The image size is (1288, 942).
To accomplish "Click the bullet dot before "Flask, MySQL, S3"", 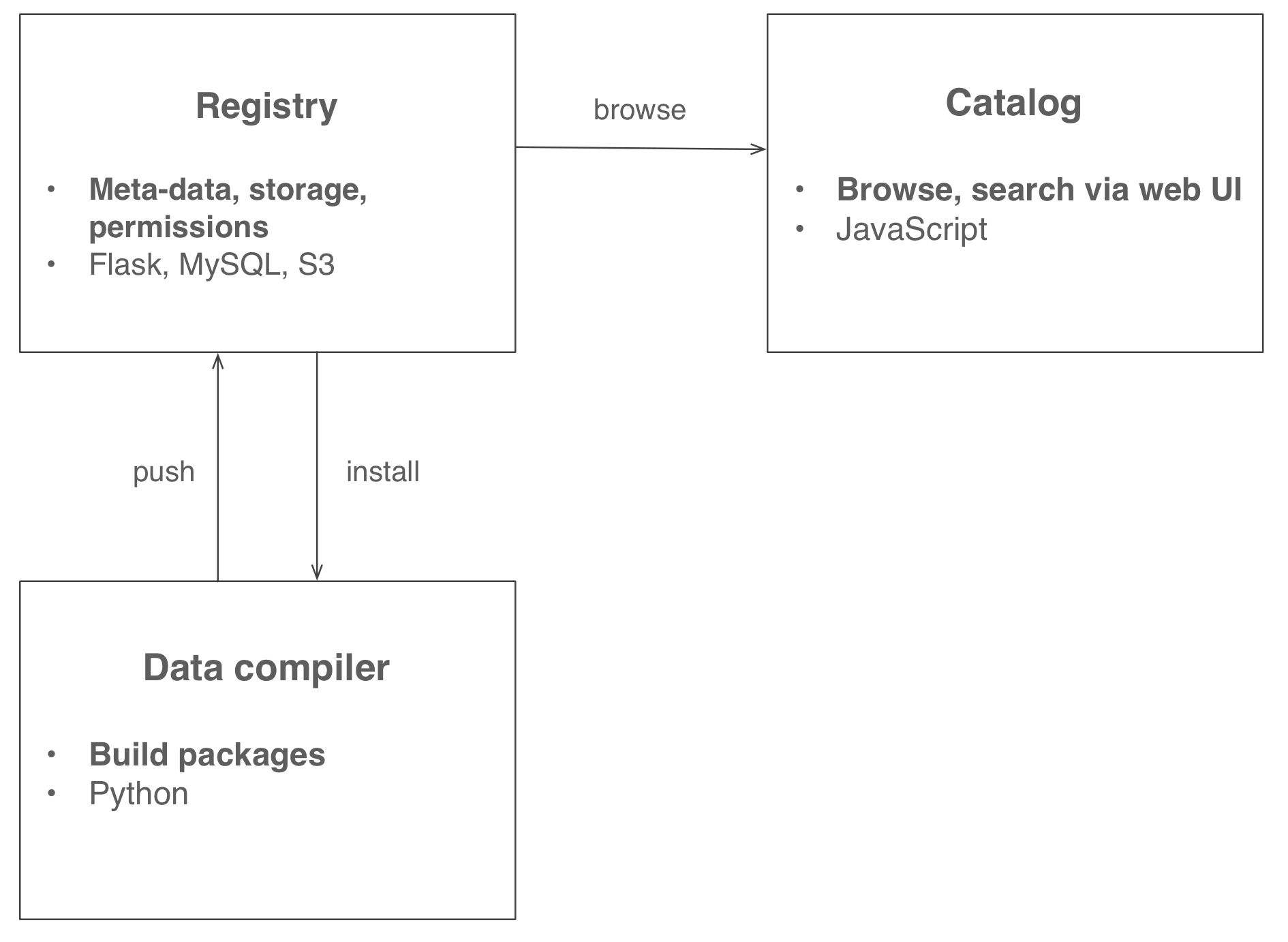I will [x=51, y=264].
